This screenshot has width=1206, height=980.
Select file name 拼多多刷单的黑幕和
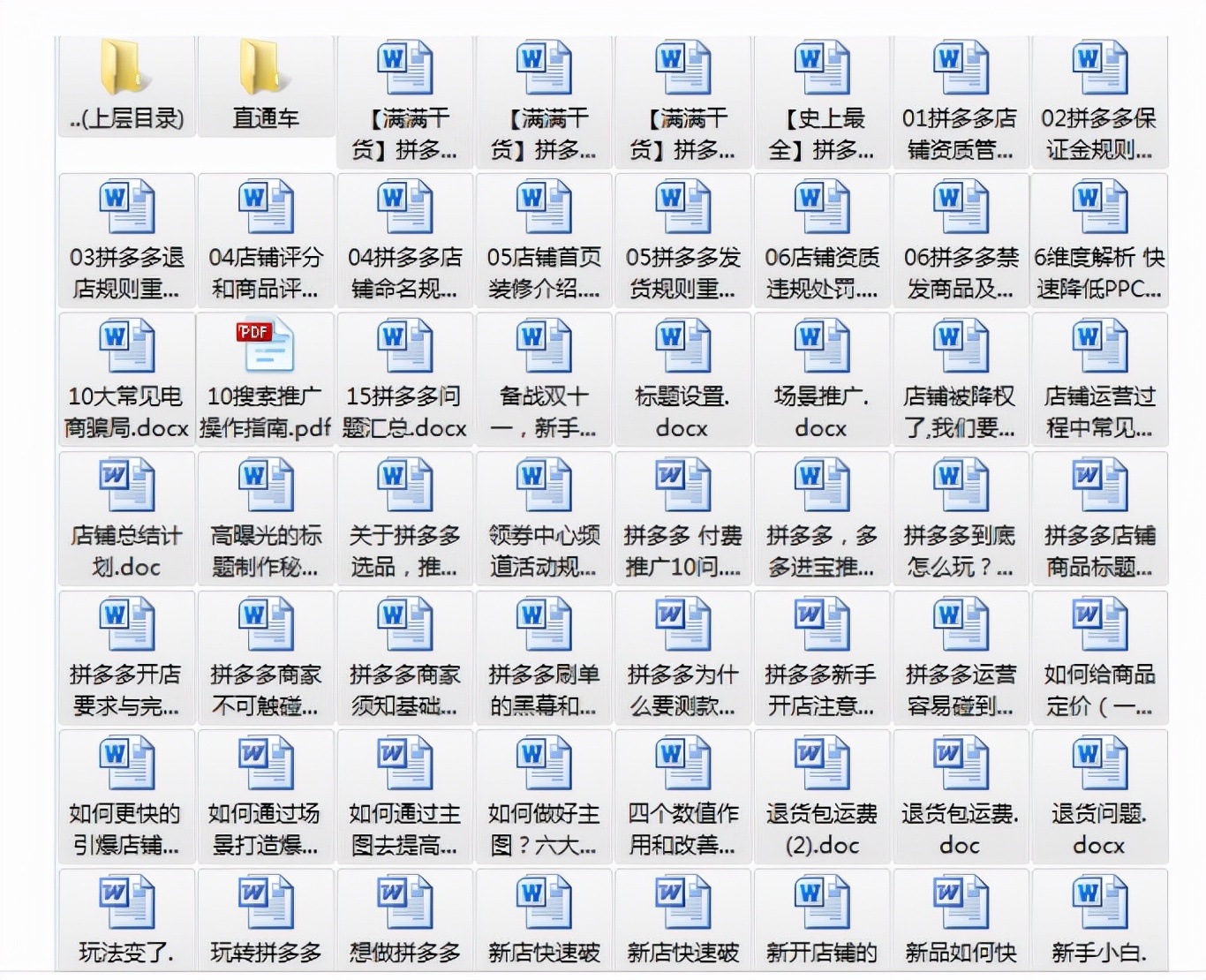tap(544, 690)
